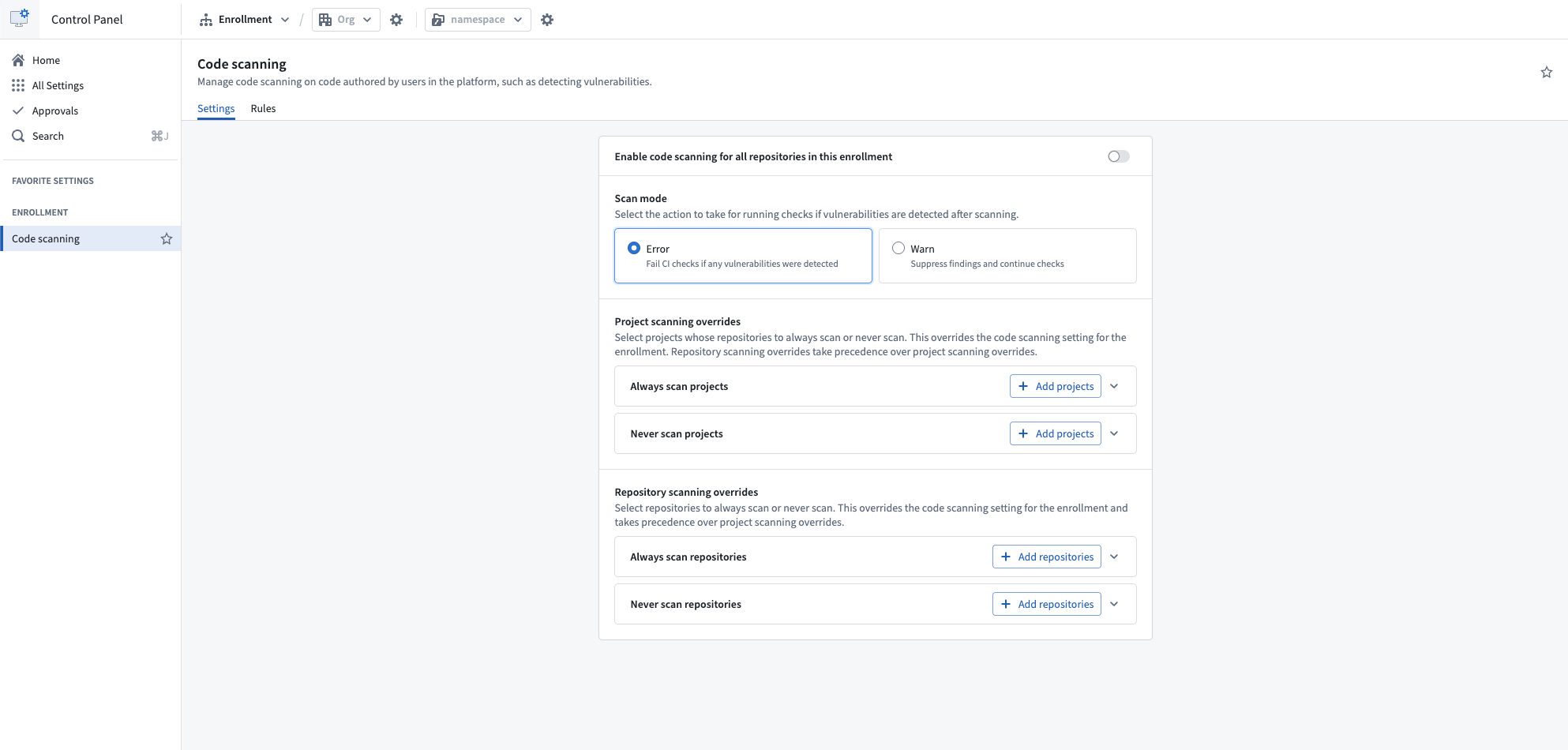Click the Repository scanning overrides heading
The height and width of the screenshot is (750, 1568).
point(686,492)
